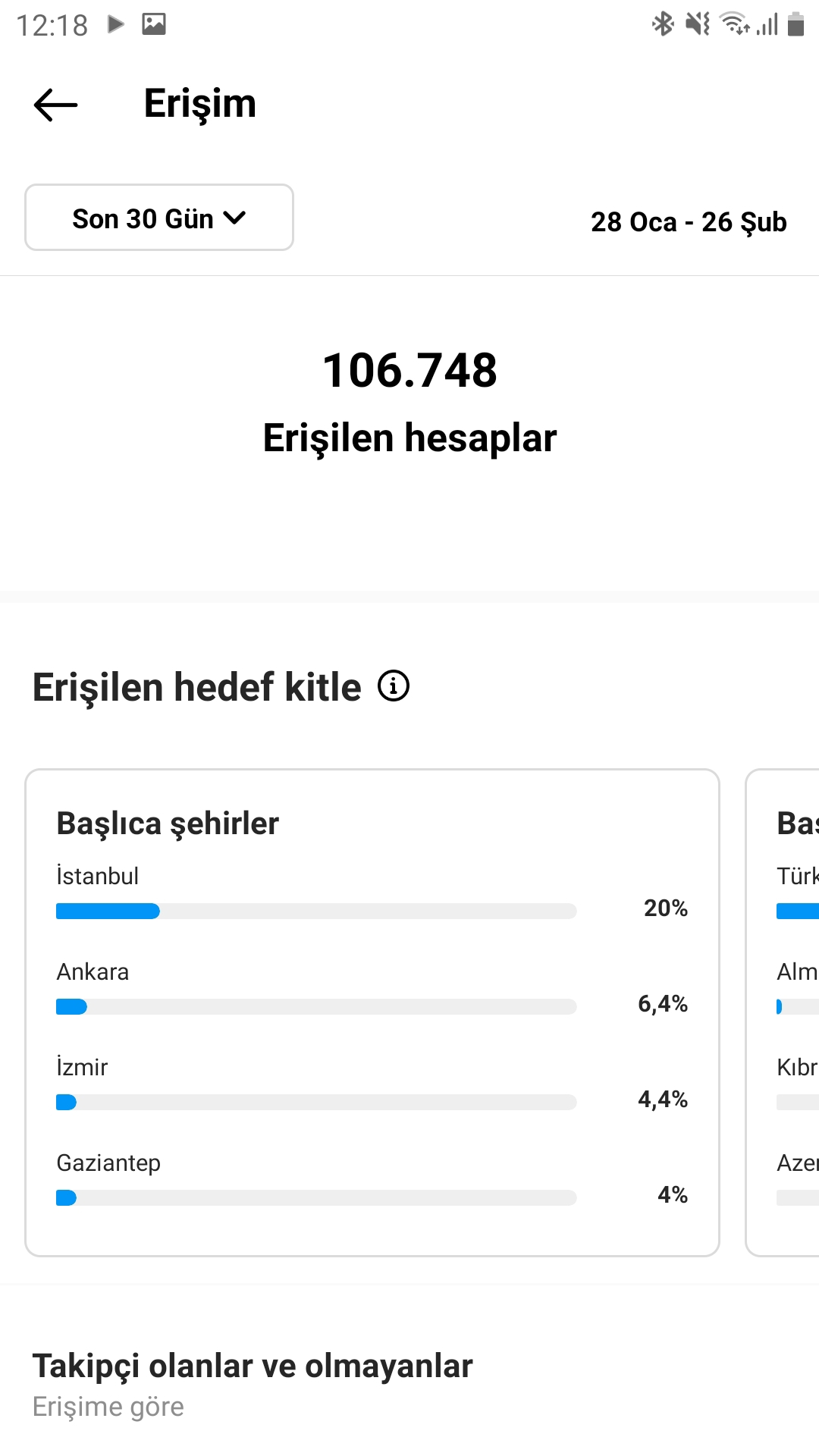The width and height of the screenshot is (819, 1456).
Task: Tap the image notification icon
Action: (x=154, y=24)
